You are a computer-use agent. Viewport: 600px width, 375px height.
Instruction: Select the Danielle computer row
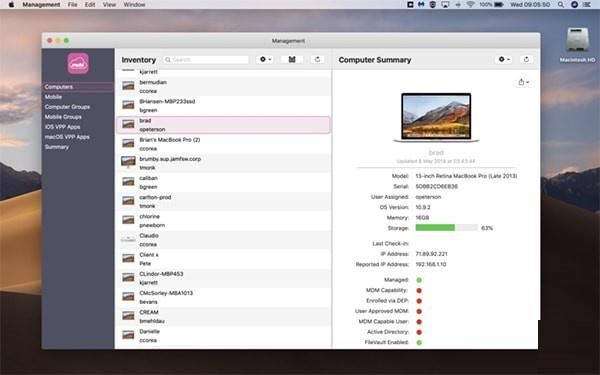(223, 336)
